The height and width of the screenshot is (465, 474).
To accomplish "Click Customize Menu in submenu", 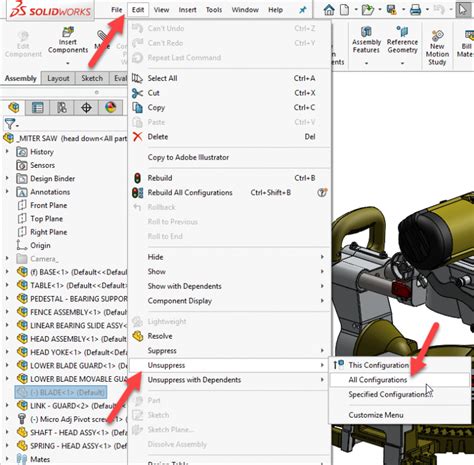I will coord(400,415).
